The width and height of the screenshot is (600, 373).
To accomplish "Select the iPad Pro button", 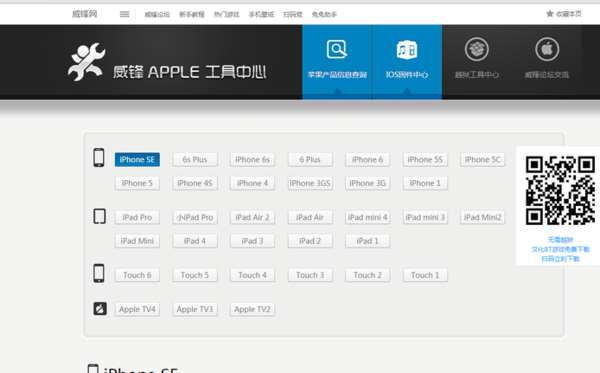I will [137, 217].
